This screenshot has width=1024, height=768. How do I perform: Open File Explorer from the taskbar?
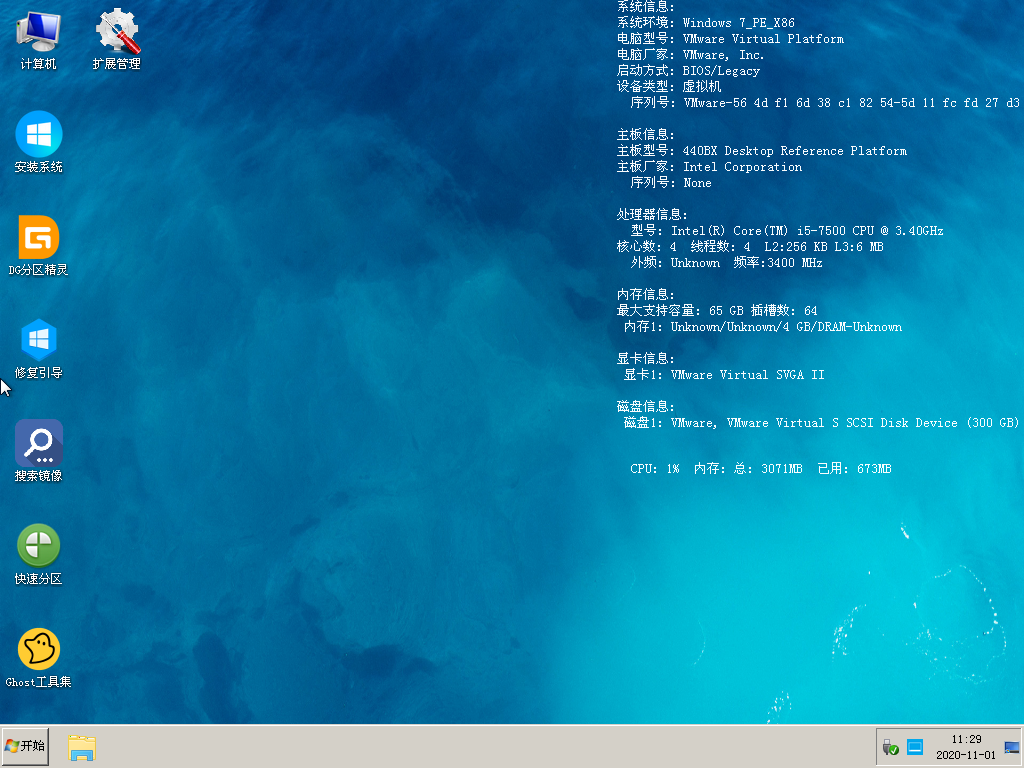pos(82,747)
